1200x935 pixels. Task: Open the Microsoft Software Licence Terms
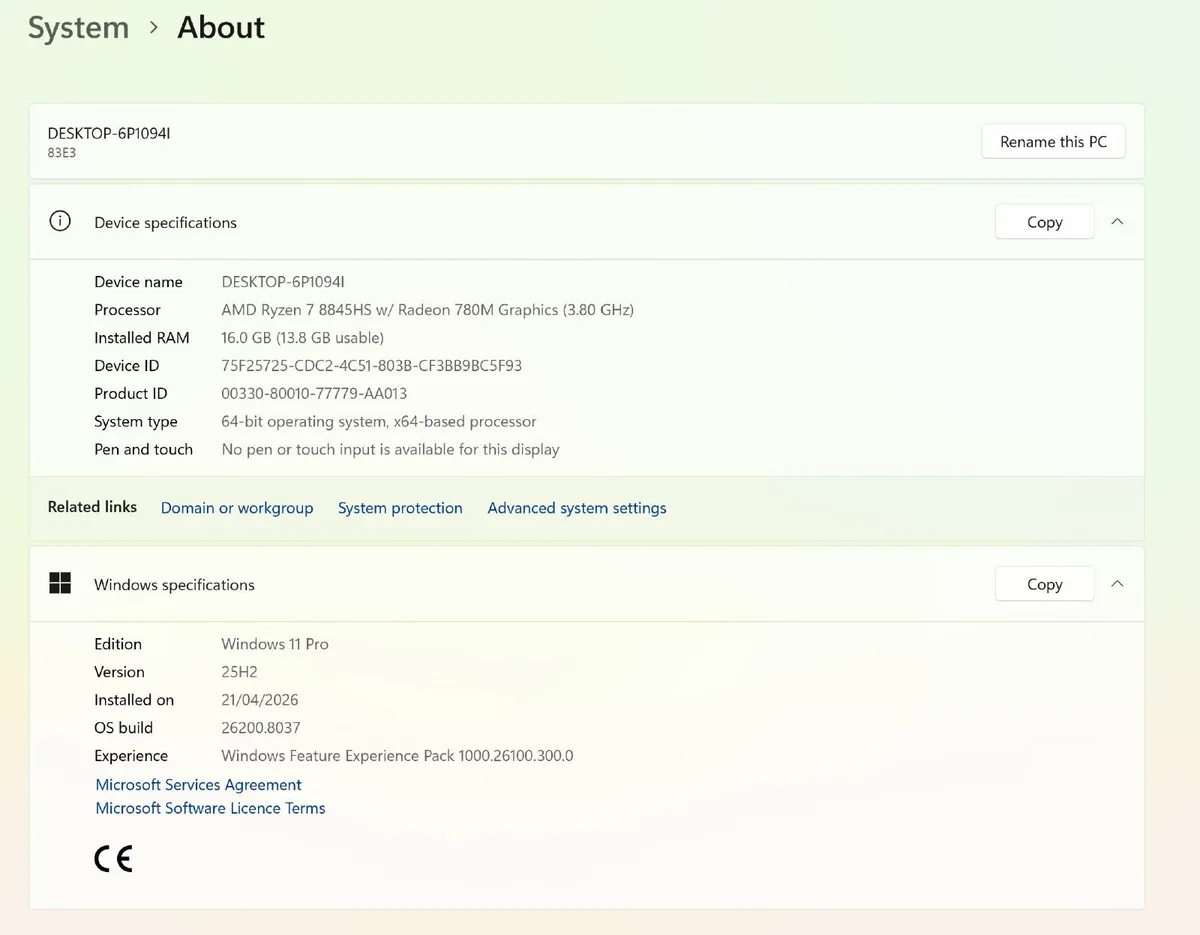coord(210,808)
